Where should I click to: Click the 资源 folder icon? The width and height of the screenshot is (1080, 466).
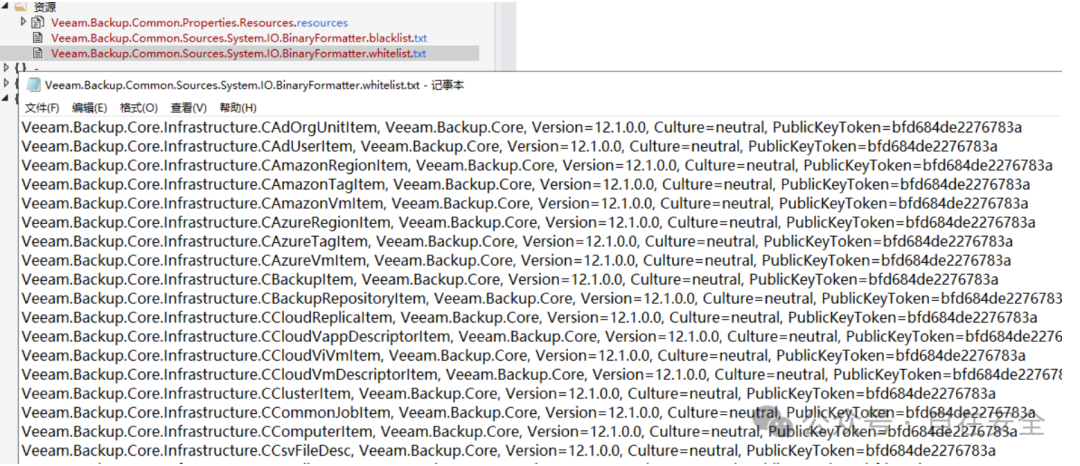[x=21, y=7]
